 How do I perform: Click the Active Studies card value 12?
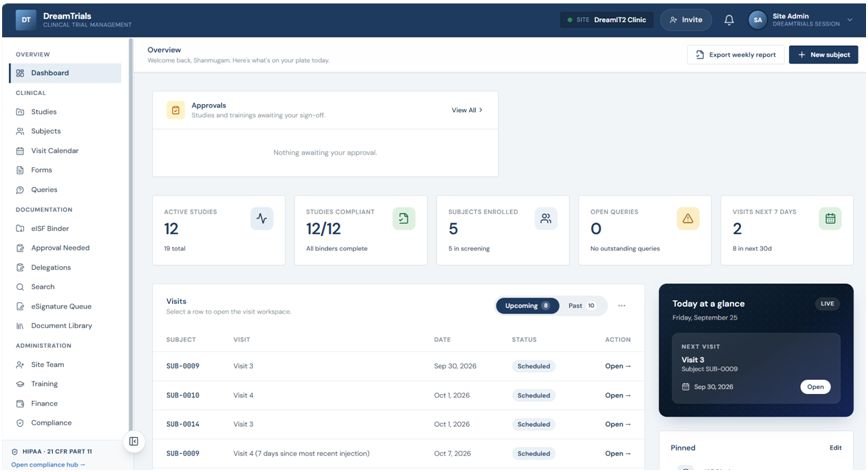[x=171, y=229]
